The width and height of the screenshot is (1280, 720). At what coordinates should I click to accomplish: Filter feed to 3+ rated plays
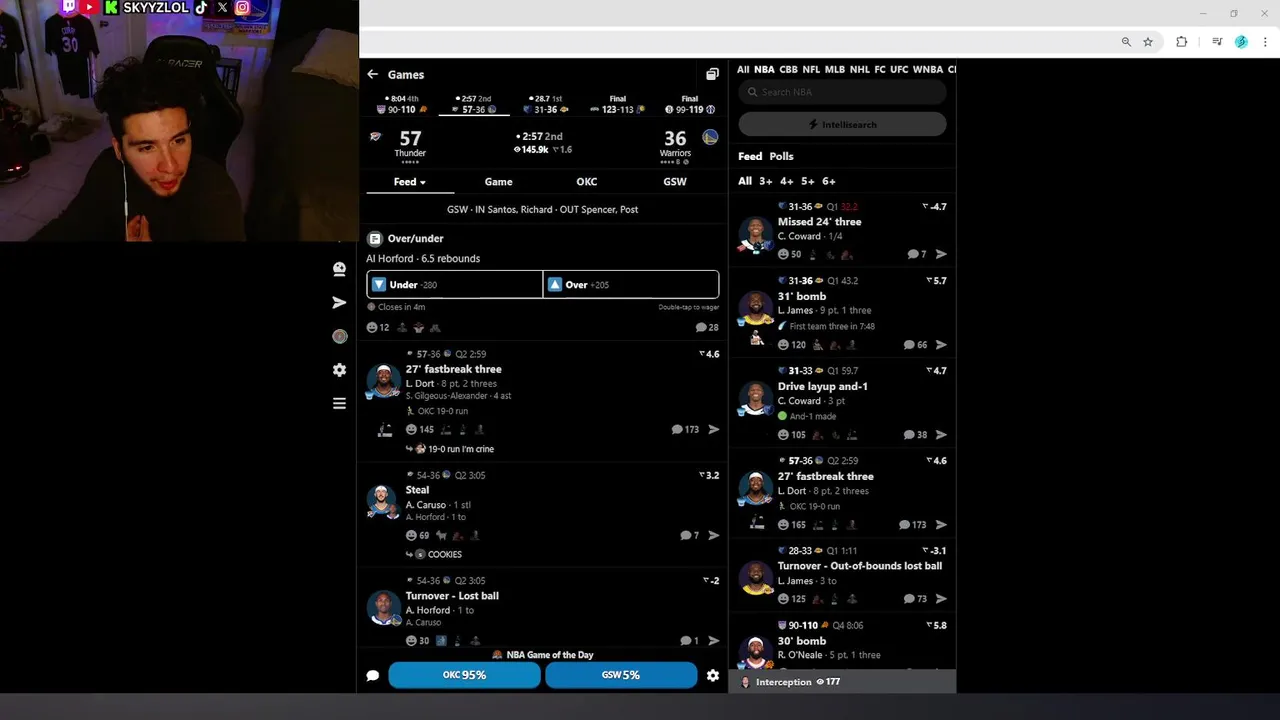pos(766,181)
